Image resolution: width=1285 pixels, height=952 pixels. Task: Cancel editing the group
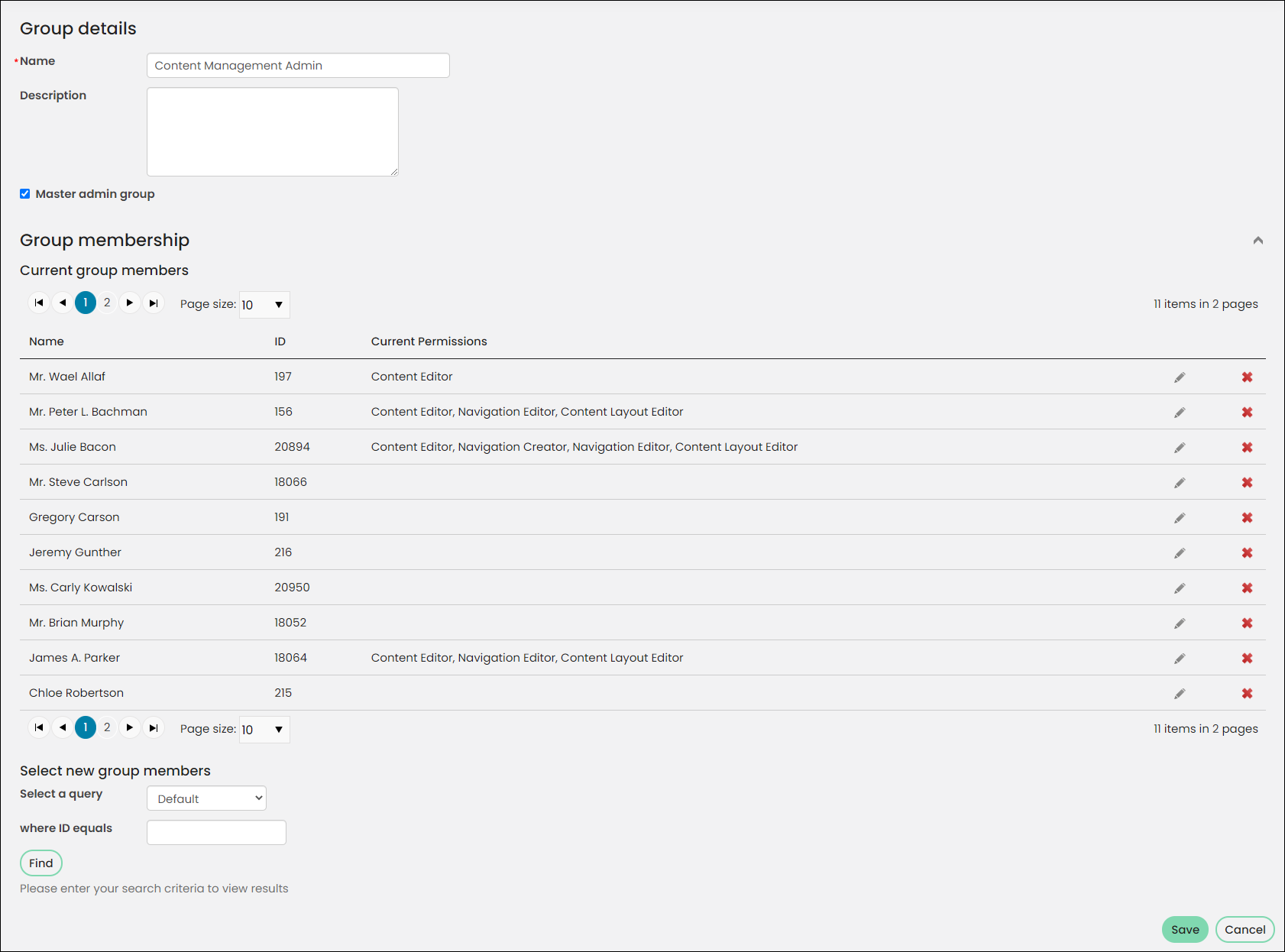pyautogui.click(x=1245, y=930)
